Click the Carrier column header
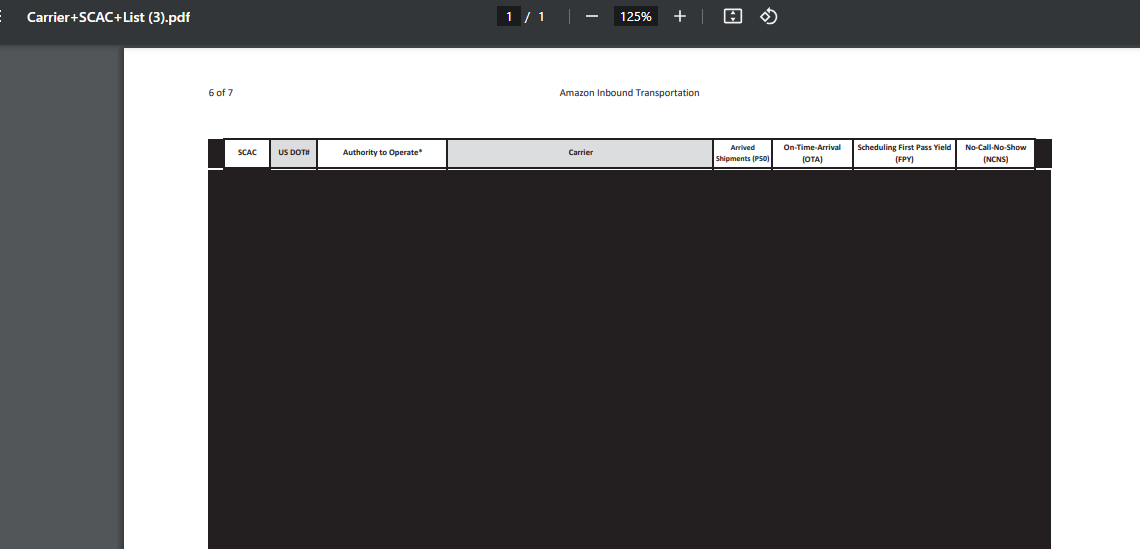Viewport: 1140px width, 549px height. pos(580,153)
